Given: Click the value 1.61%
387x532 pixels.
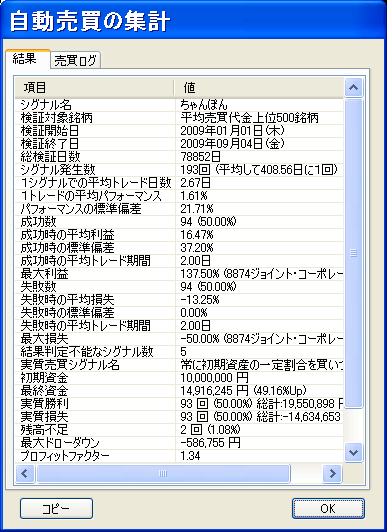Looking at the screenshot, I should click(x=194, y=196).
